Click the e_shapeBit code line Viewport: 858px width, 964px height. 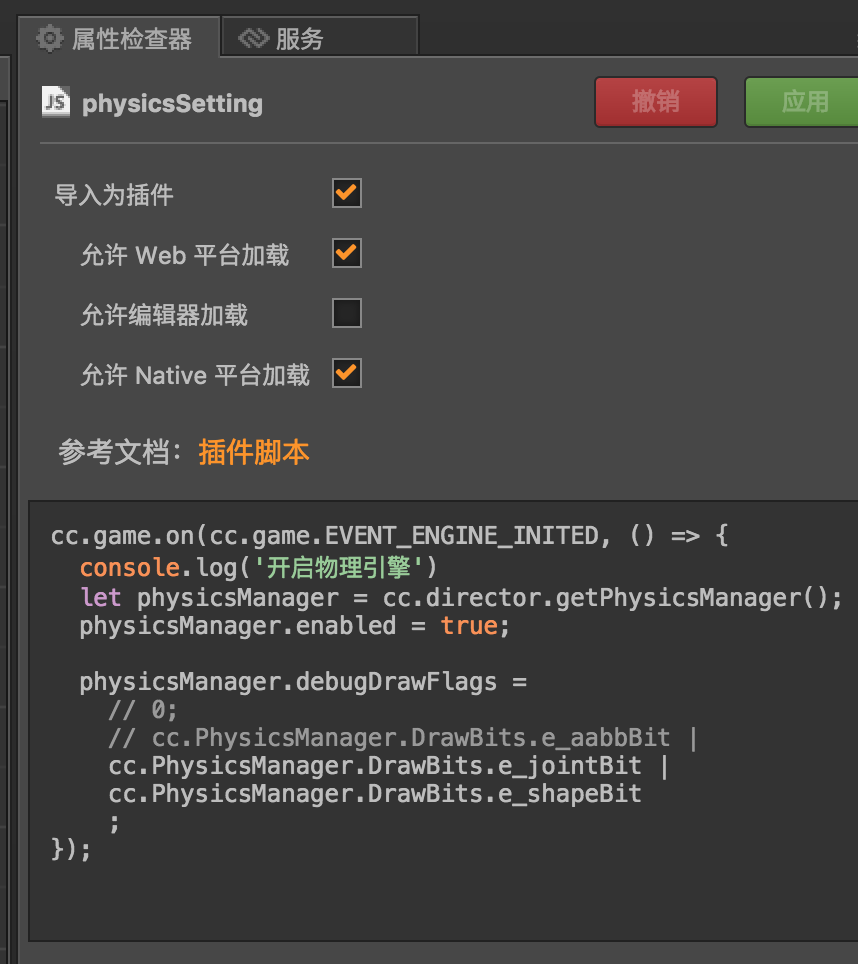point(375,794)
